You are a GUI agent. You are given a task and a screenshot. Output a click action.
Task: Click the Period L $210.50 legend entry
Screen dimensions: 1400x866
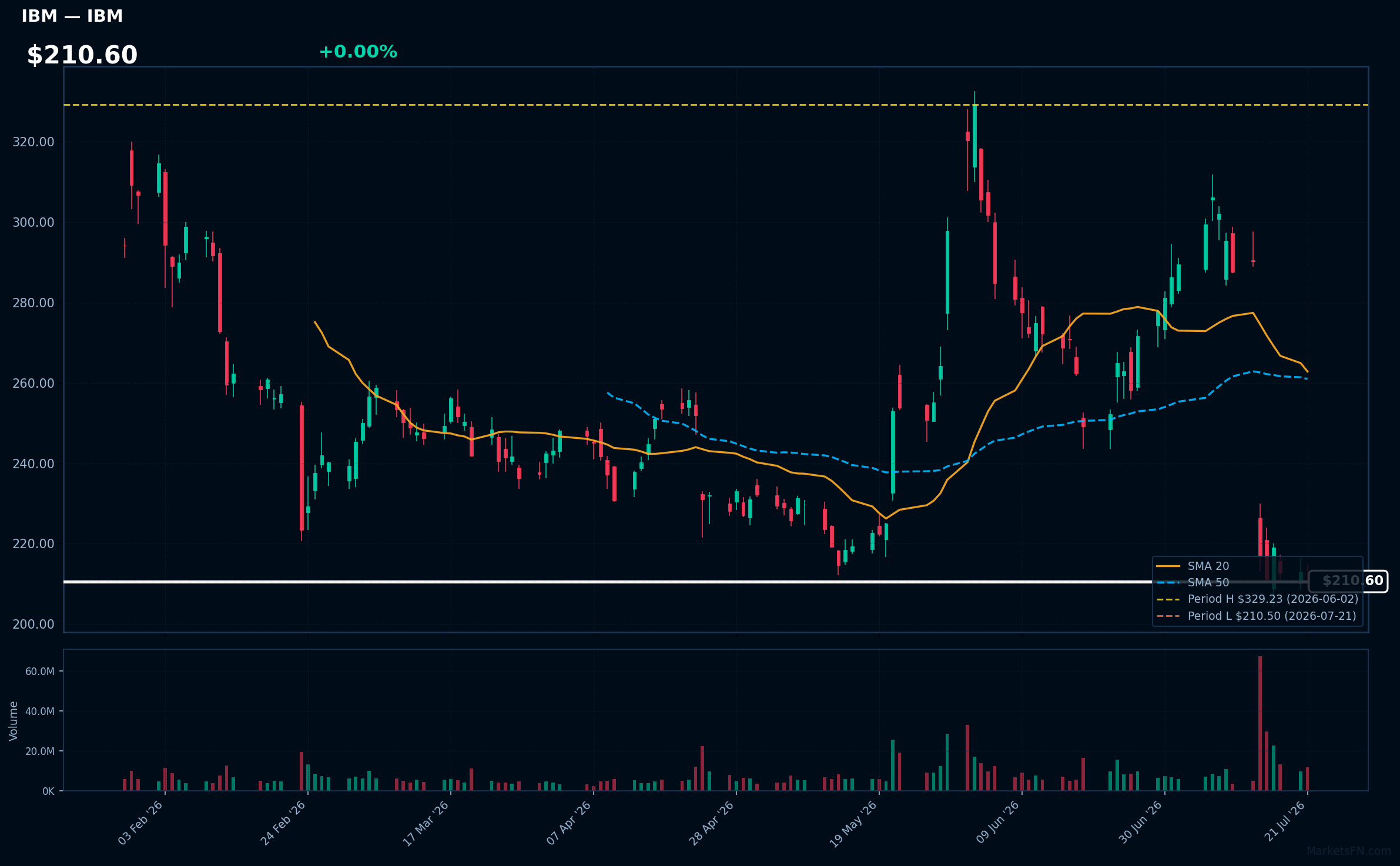point(1257,616)
